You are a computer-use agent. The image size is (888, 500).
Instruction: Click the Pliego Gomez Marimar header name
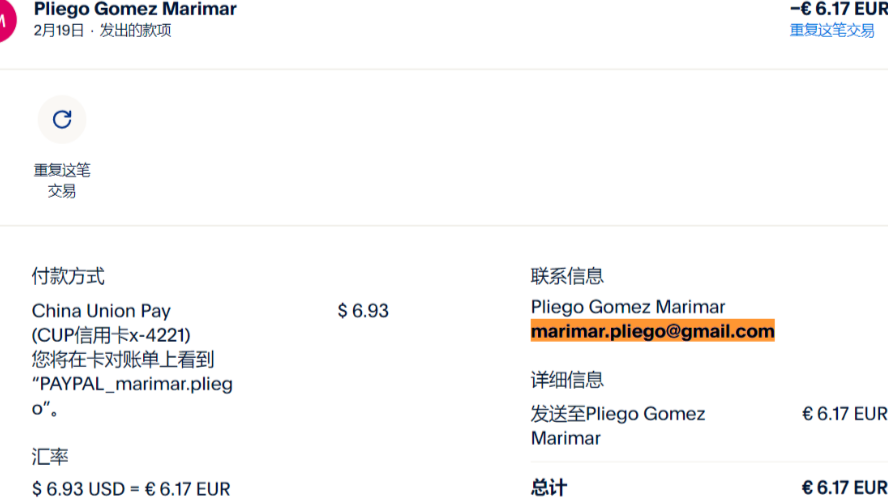click(135, 9)
